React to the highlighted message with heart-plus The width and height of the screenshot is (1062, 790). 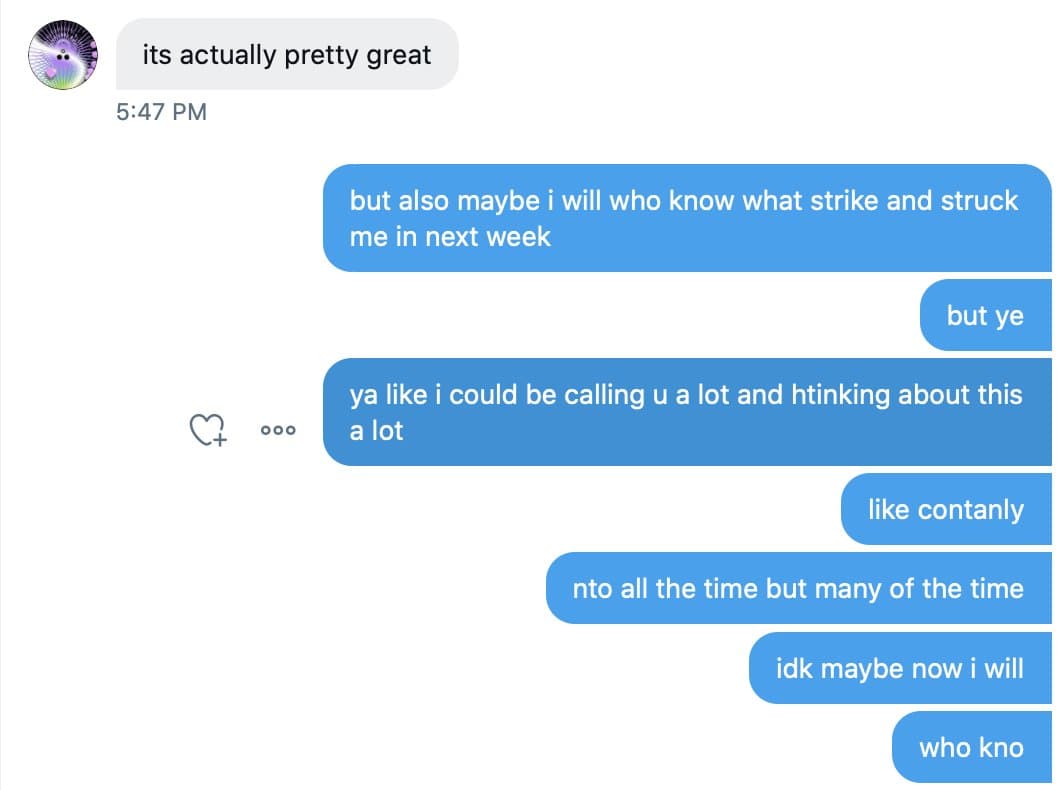tap(208, 430)
